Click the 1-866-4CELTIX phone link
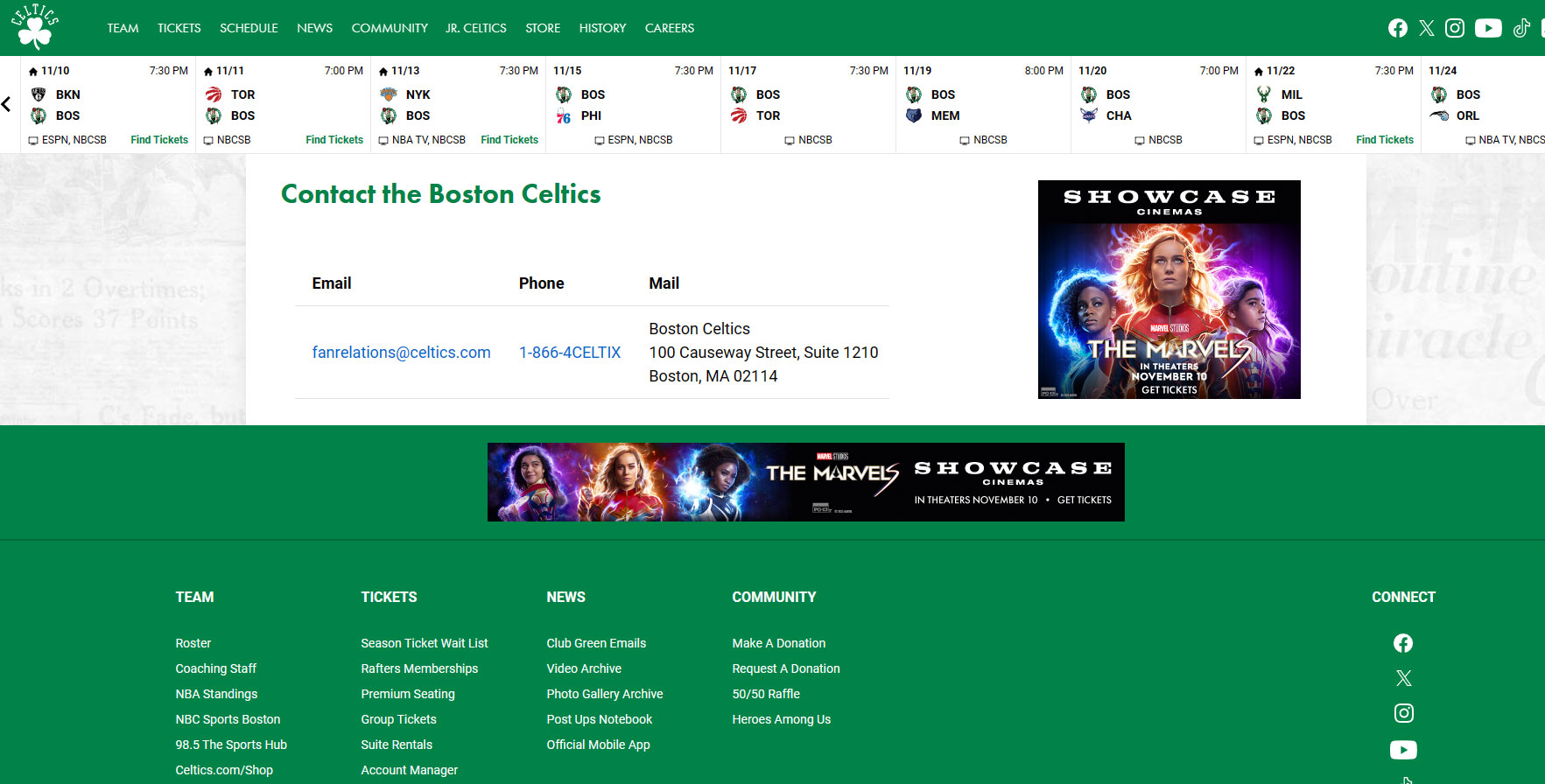Viewport: 1545px width, 784px height. pyautogui.click(x=569, y=353)
